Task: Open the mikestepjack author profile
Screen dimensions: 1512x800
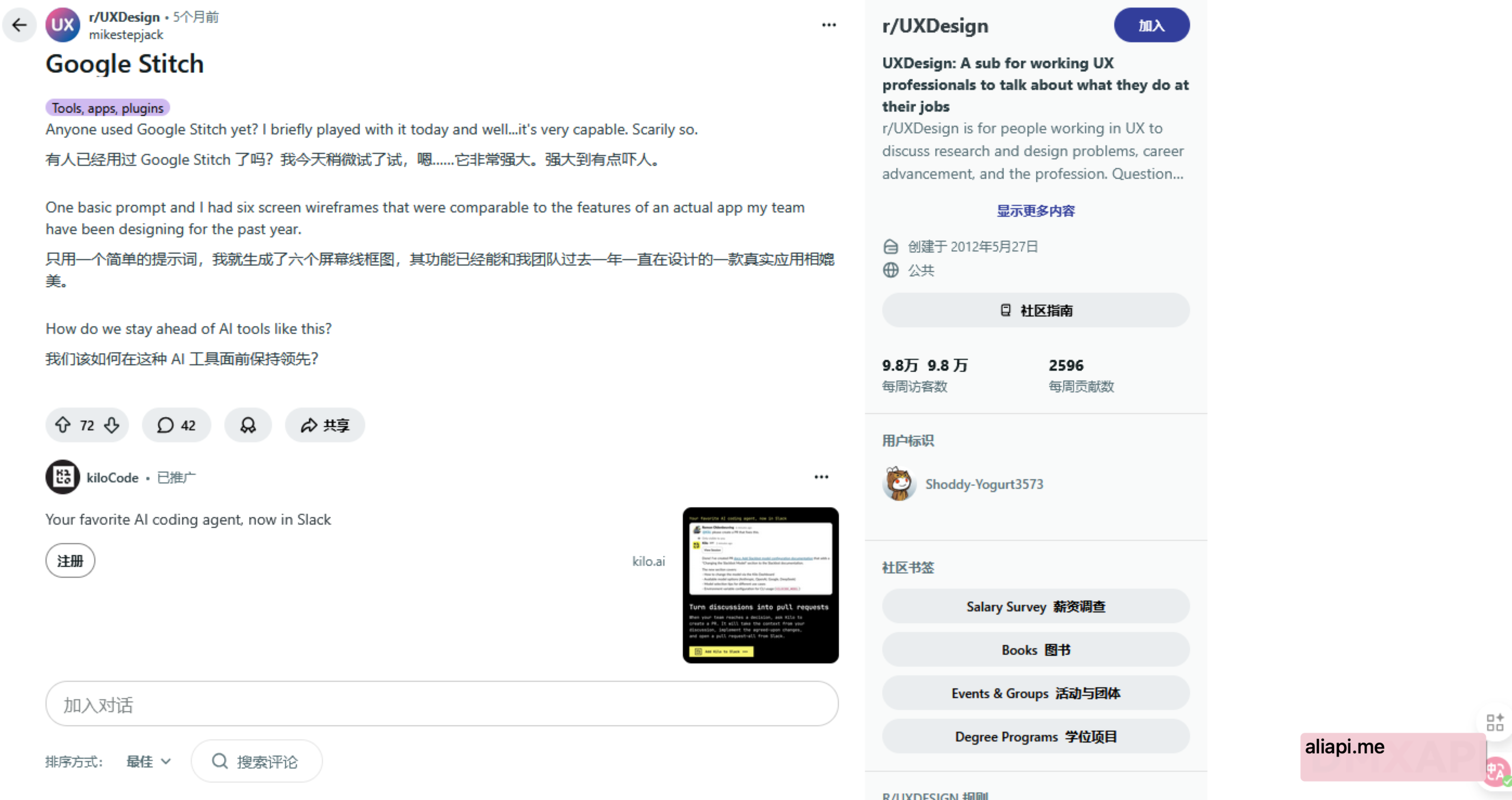Action: [x=126, y=35]
